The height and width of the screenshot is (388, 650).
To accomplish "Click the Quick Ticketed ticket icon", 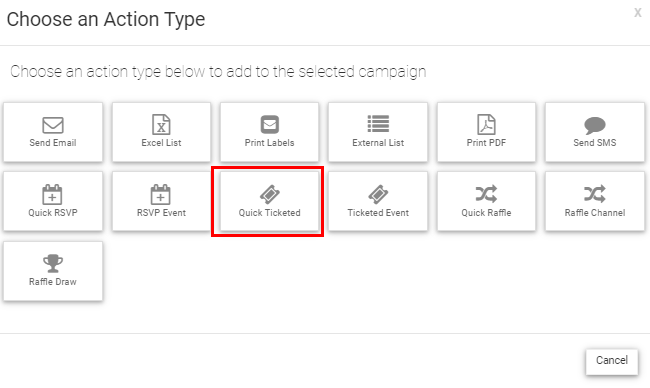I will (270, 194).
